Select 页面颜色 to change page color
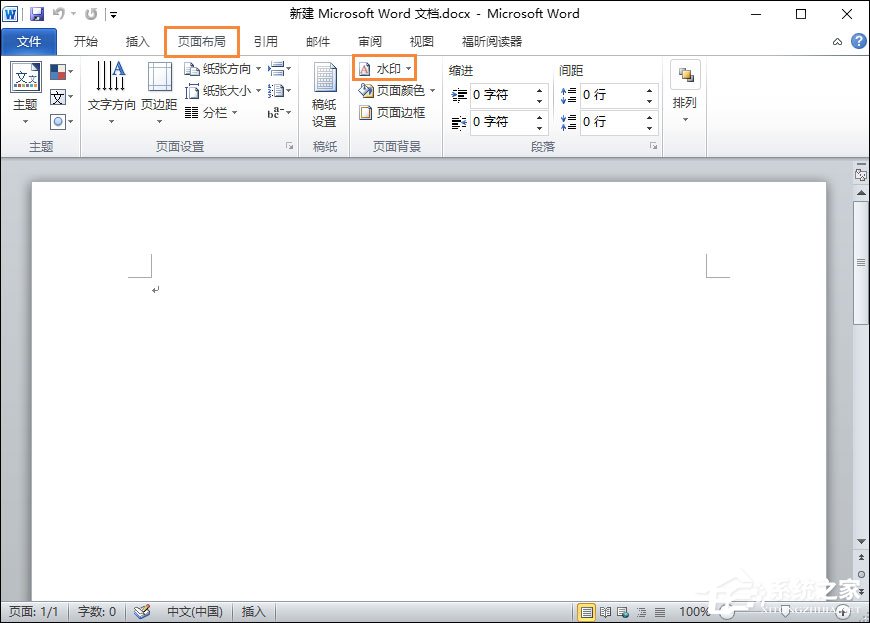This screenshot has height=623, width=870. (392, 90)
